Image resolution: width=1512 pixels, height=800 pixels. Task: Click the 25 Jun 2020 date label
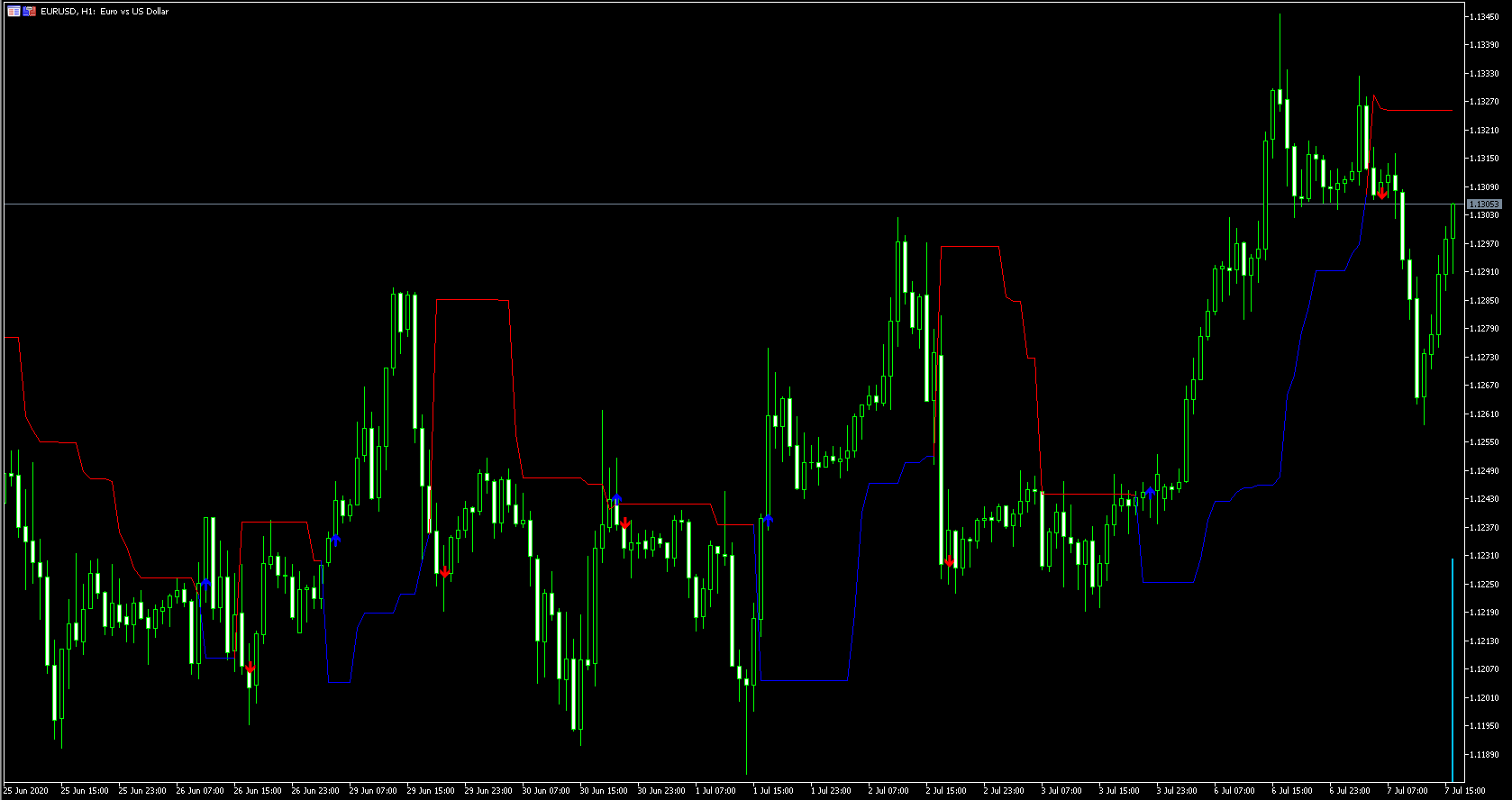click(26, 791)
